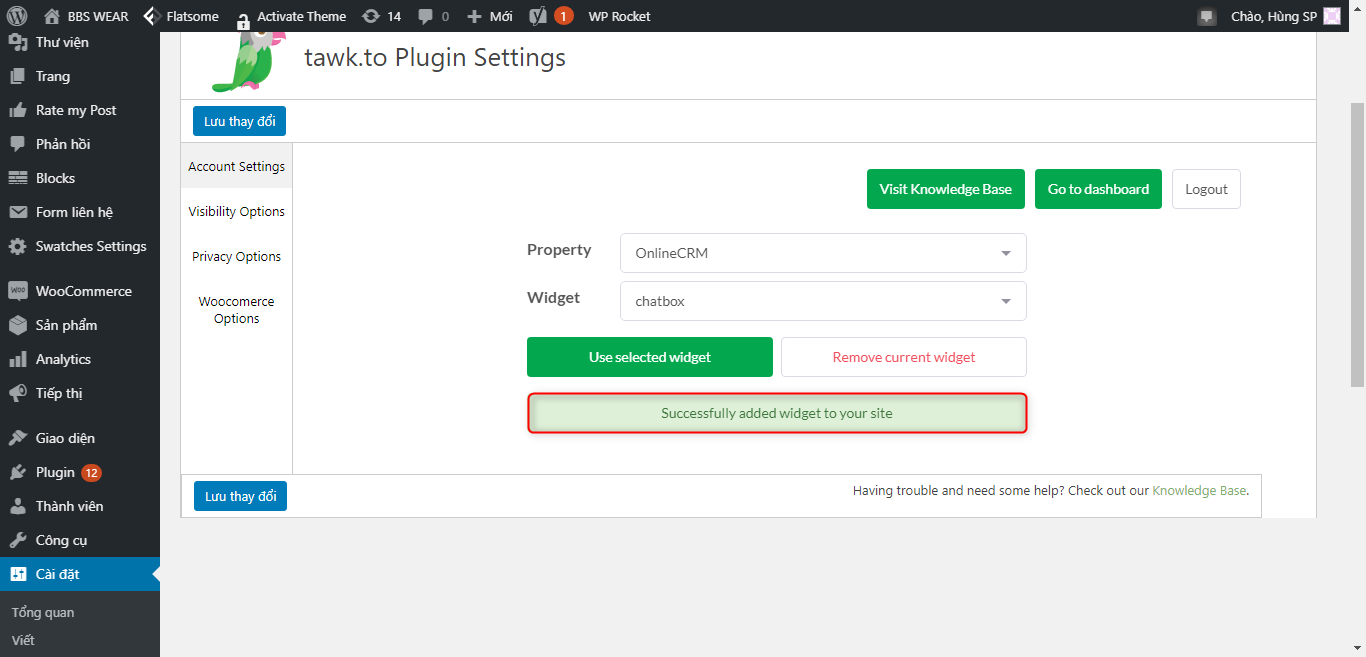
Task: Click the Swatches Settings gear icon
Action: pyautogui.click(x=18, y=246)
